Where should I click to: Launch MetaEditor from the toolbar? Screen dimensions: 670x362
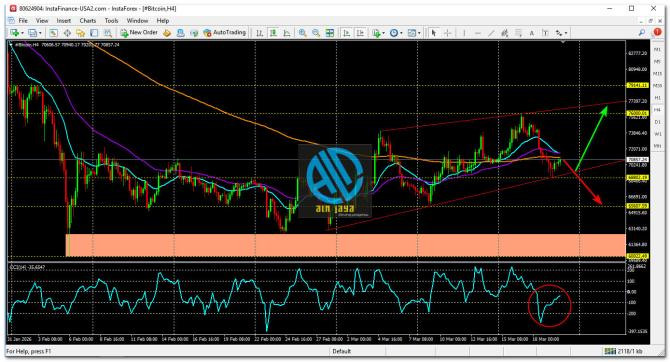coord(167,33)
